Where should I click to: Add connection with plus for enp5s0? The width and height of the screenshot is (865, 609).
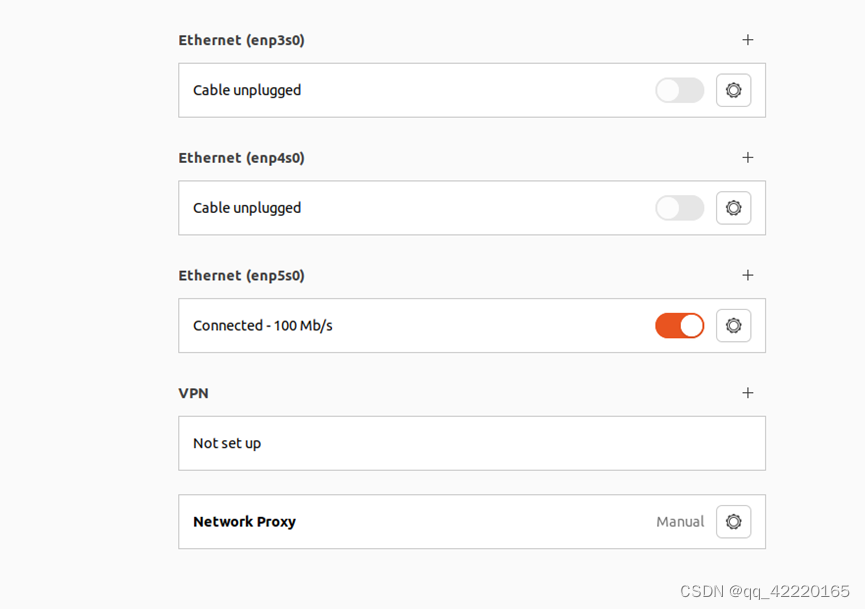coord(747,275)
